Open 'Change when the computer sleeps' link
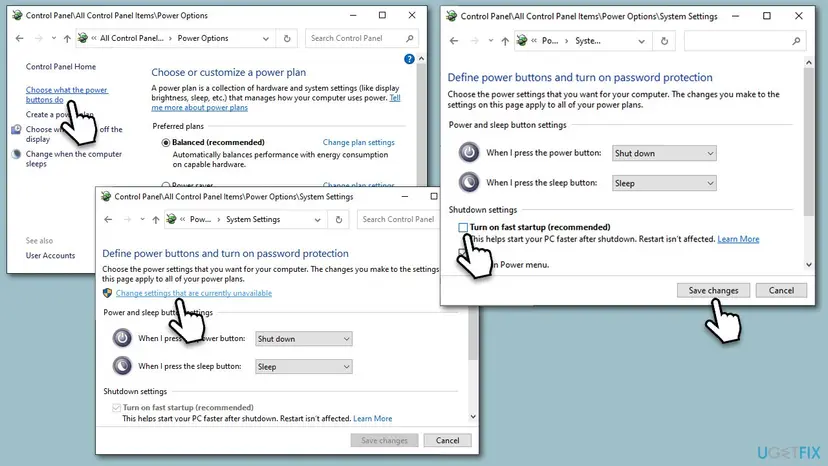 pos(73,159)
